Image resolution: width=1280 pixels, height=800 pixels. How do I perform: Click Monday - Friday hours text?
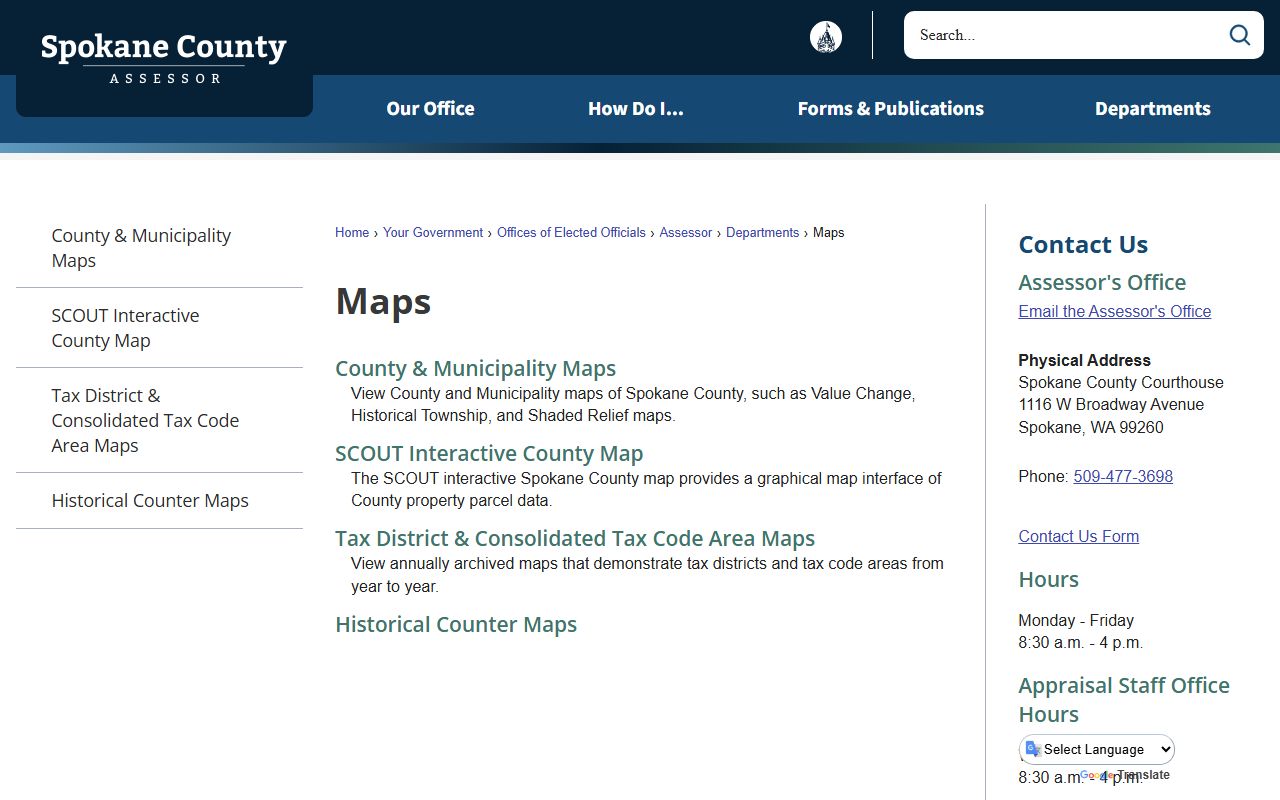click(1076, 620)
